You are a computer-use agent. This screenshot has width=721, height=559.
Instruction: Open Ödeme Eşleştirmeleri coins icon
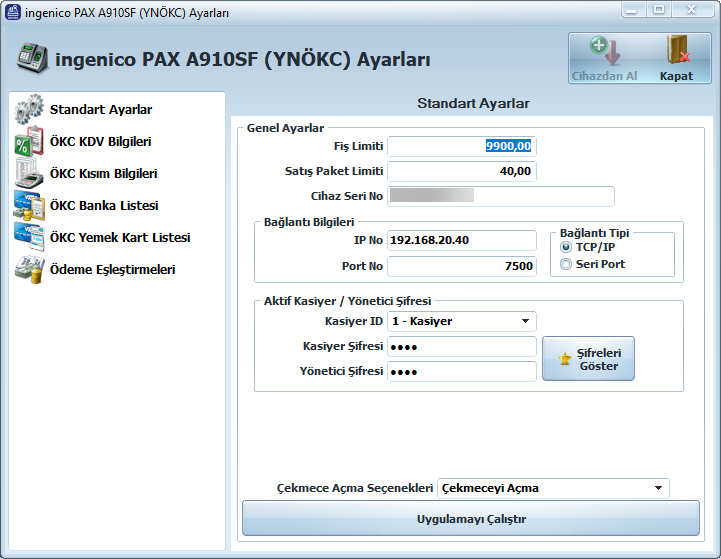[x=28, y=269]
